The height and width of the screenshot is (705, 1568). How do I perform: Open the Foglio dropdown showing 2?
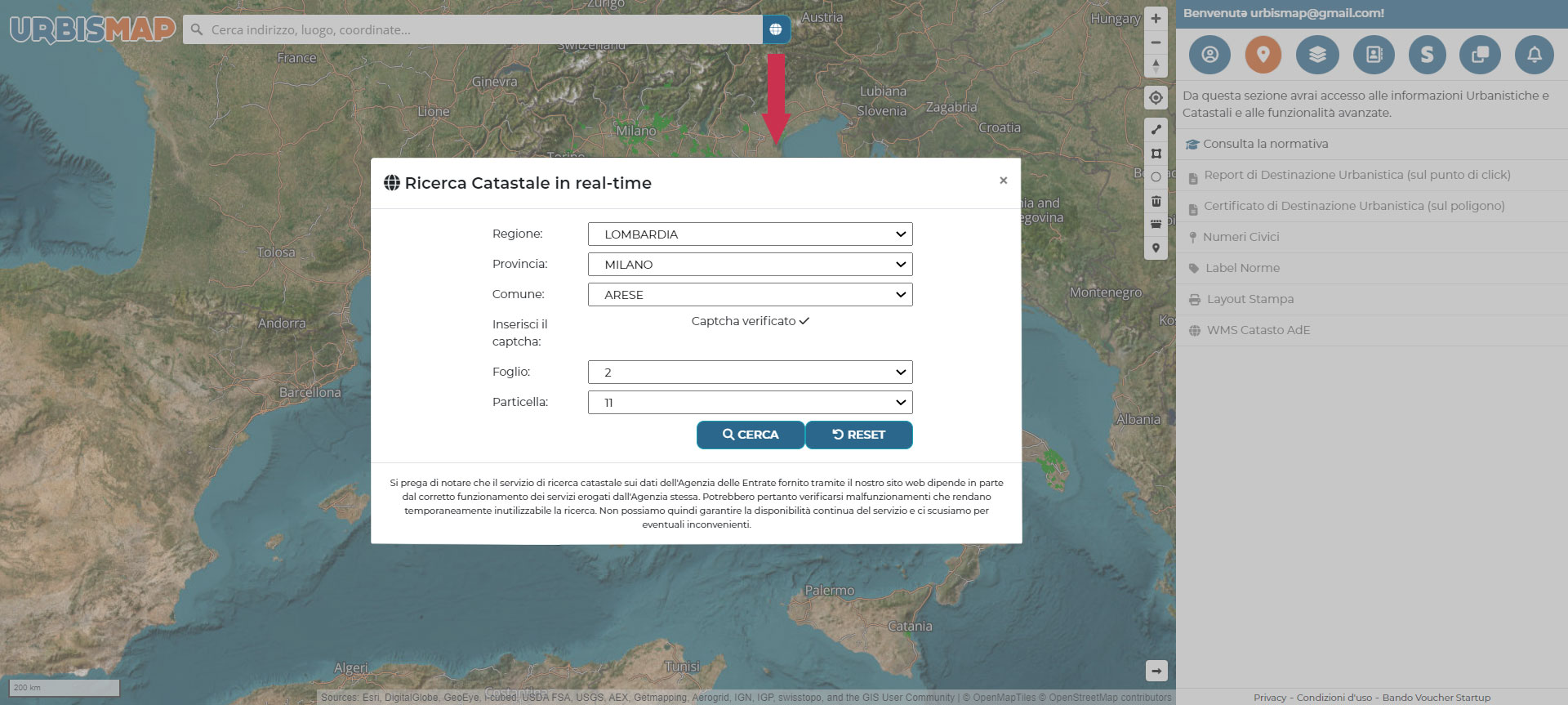coord(750,372)
